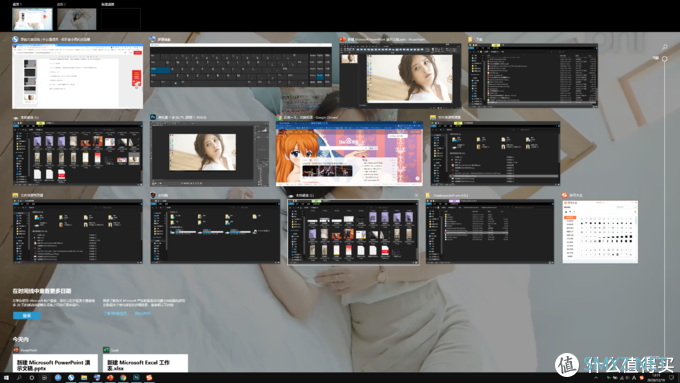Select the Downloads folder explorer window thumbnail
680x383 pixels.
[x=533, y=75]
